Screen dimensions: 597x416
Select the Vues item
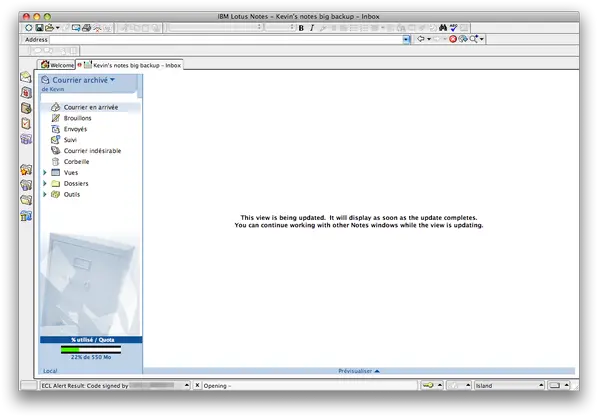click(x=71, y=172)
